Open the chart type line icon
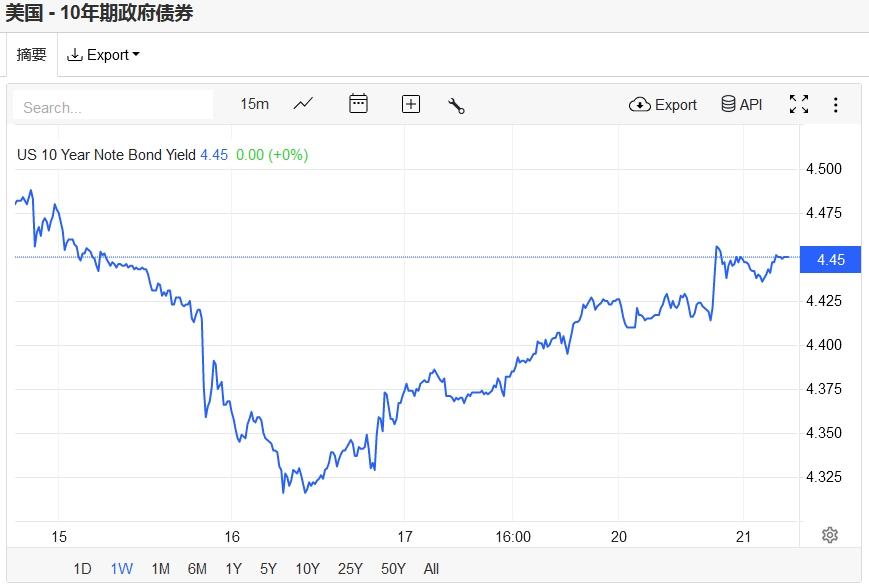Screen dimensions: 869x587 [x=303, y=104]
